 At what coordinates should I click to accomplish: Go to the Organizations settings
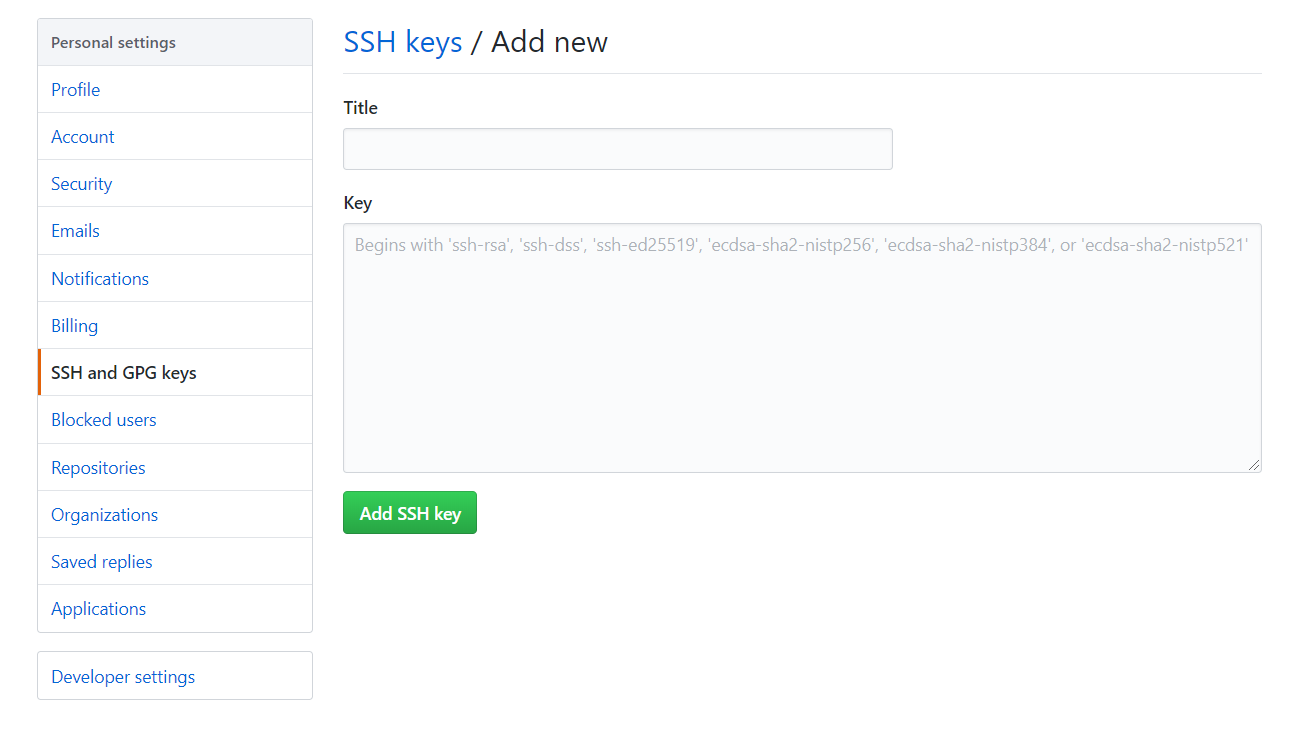[x=105, y=515]
